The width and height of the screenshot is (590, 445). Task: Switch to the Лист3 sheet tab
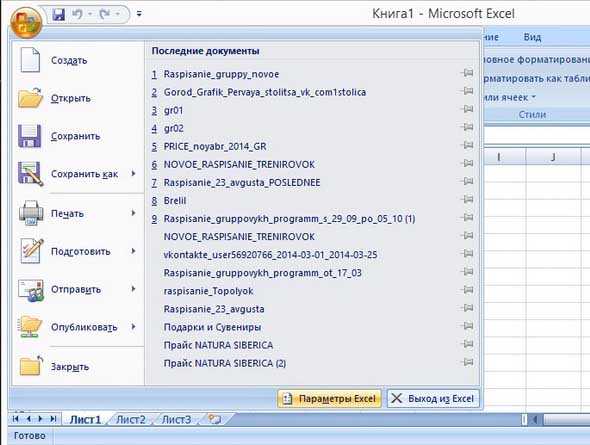click(x=176, y=419)
